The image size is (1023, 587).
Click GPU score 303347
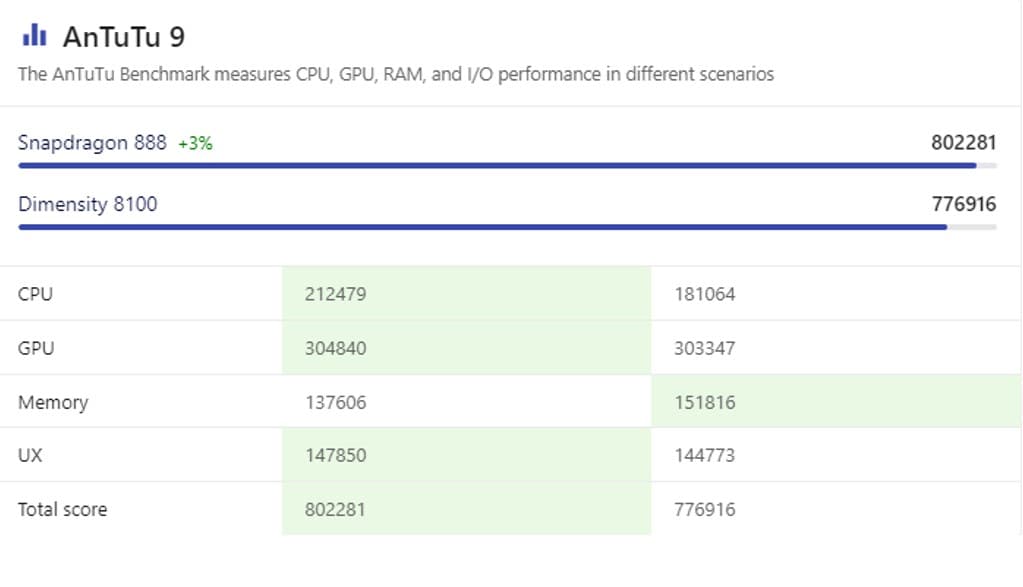click(705, 348)
